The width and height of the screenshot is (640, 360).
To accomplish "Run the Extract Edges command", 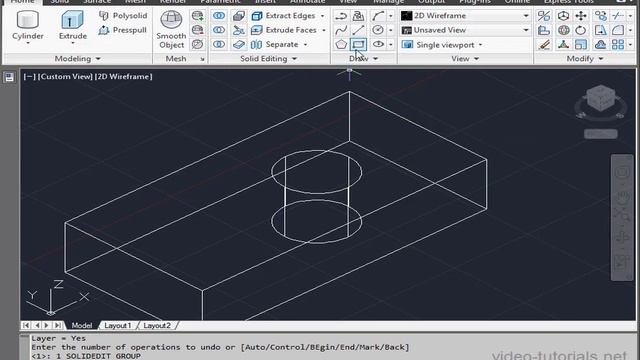I will 283,16.
